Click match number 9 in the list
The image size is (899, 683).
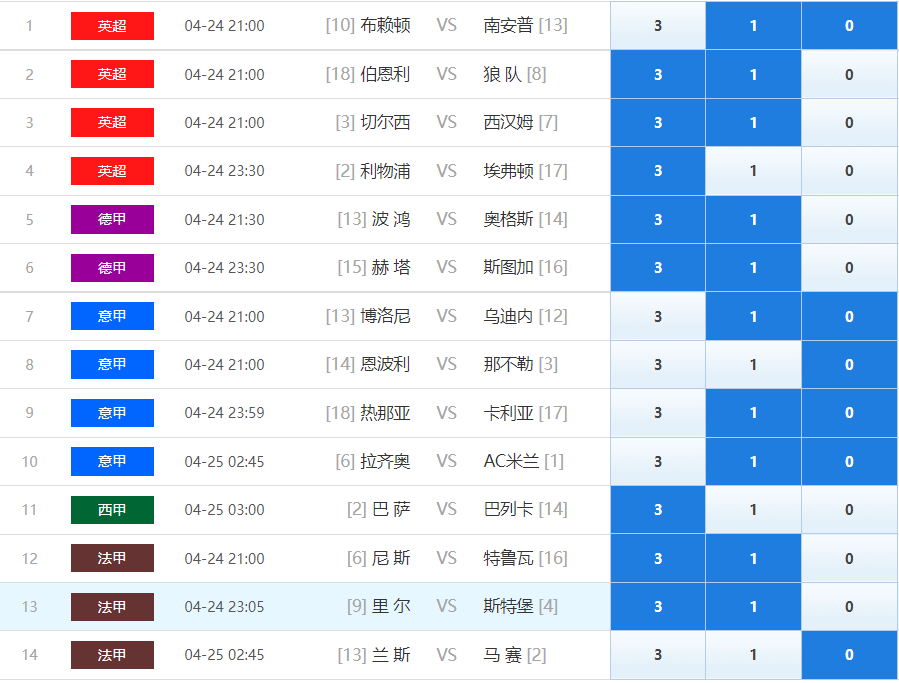(x=29, y=413)
